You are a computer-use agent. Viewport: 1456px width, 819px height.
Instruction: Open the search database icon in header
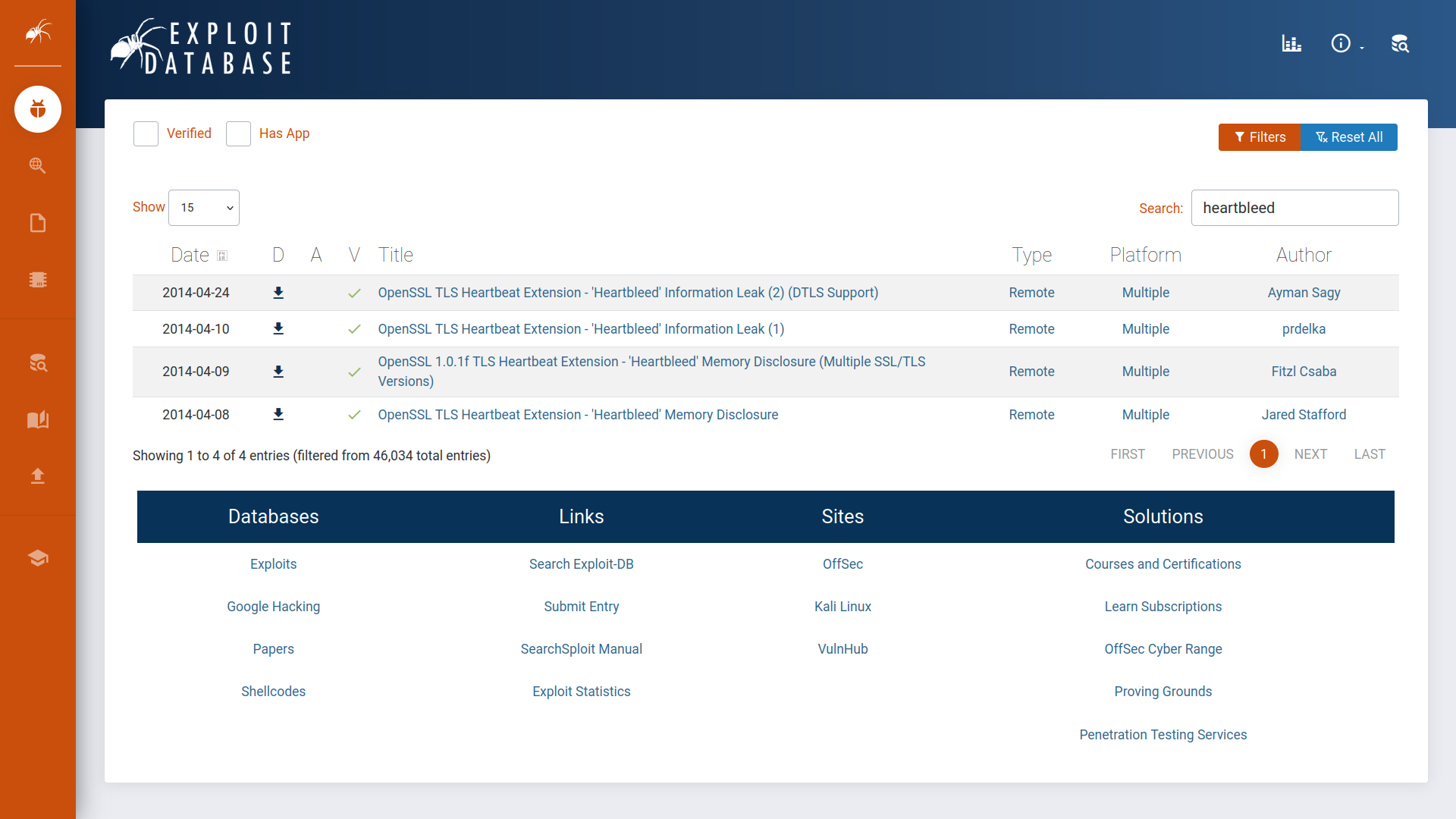(x=1400, y=44)
